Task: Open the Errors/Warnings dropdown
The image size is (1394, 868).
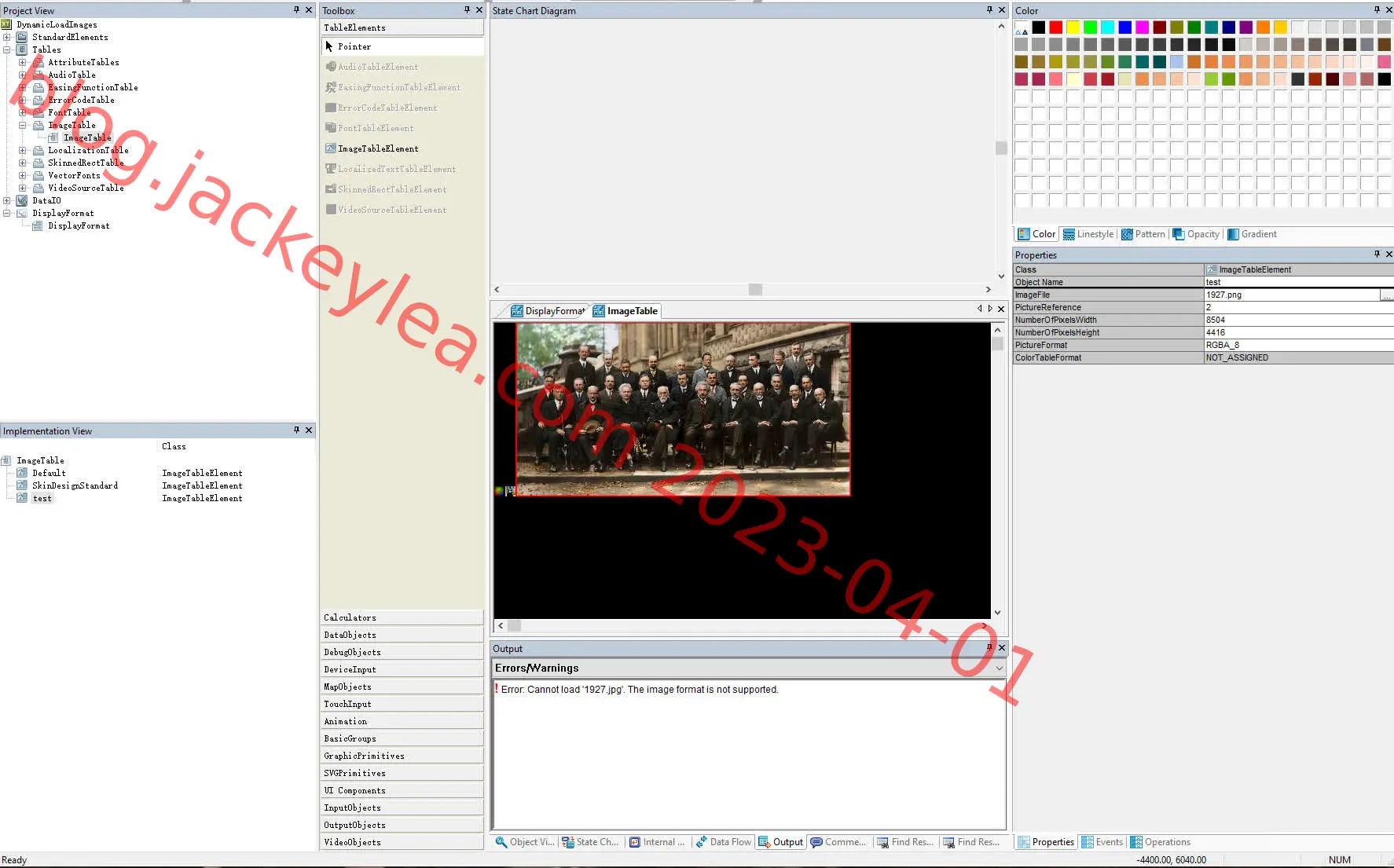Action: pyautogui.click(x=1000, y=668)
